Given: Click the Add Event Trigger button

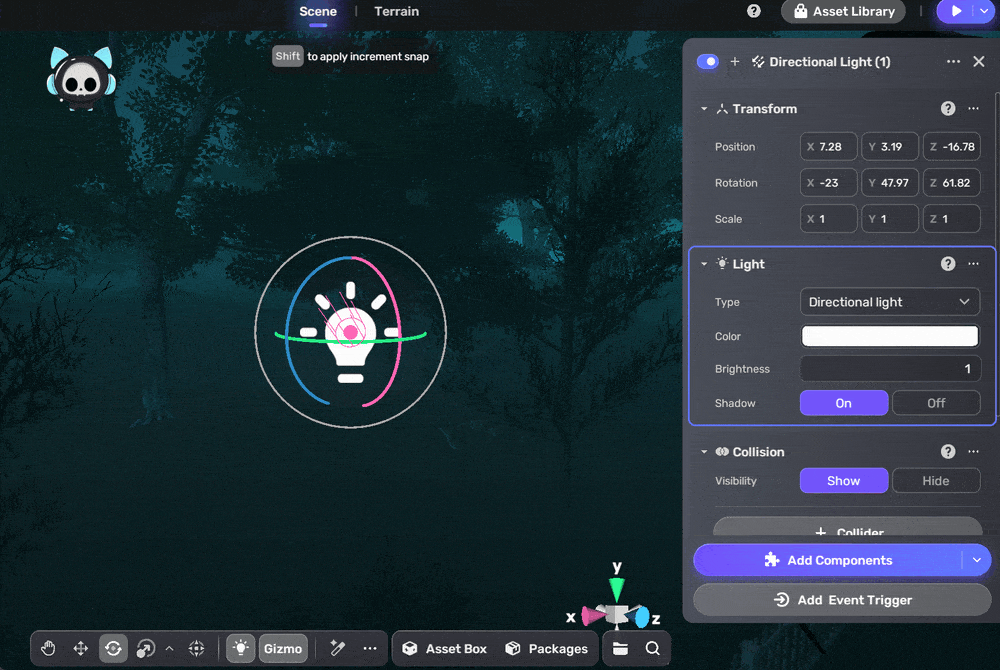Looking at the screenshot, I should click(841, 600).
